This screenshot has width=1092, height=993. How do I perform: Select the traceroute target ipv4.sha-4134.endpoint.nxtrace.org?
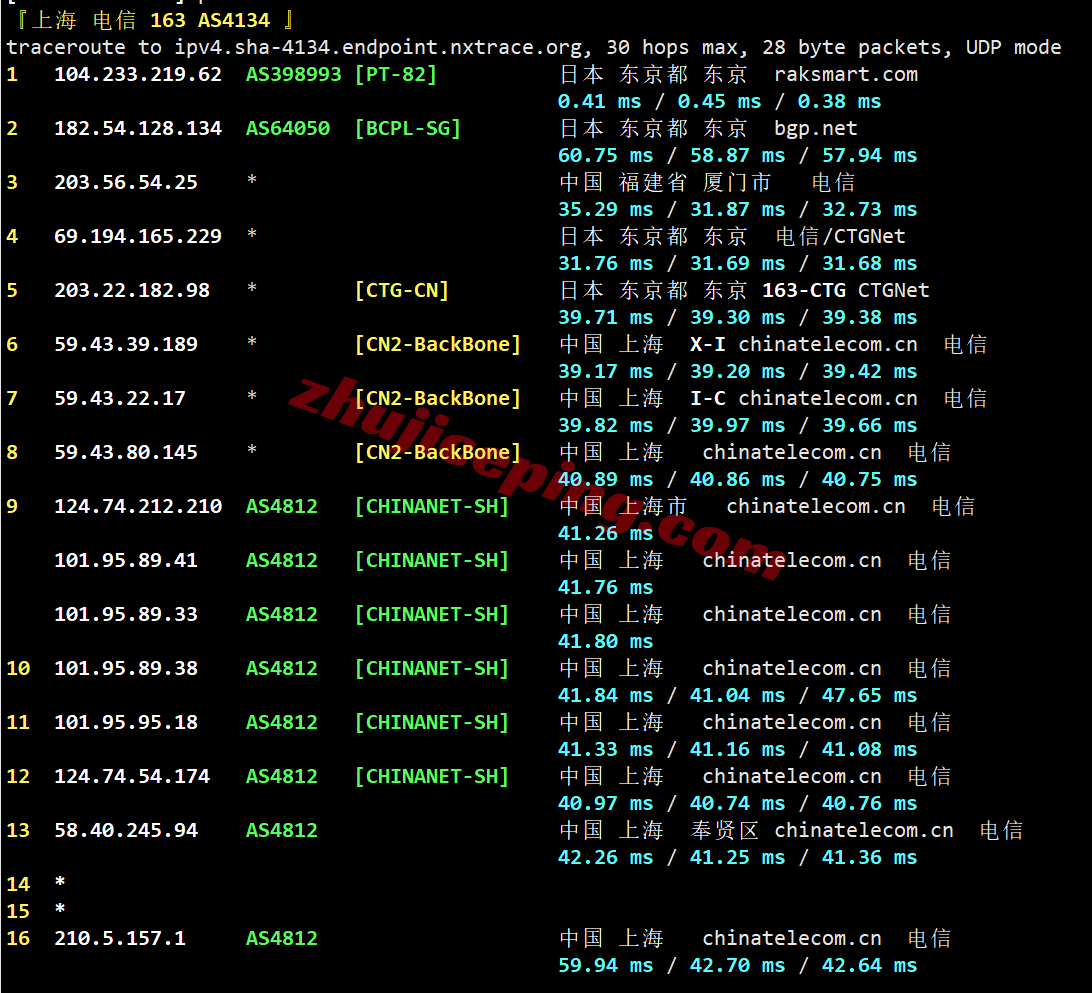tap(377, 48)
